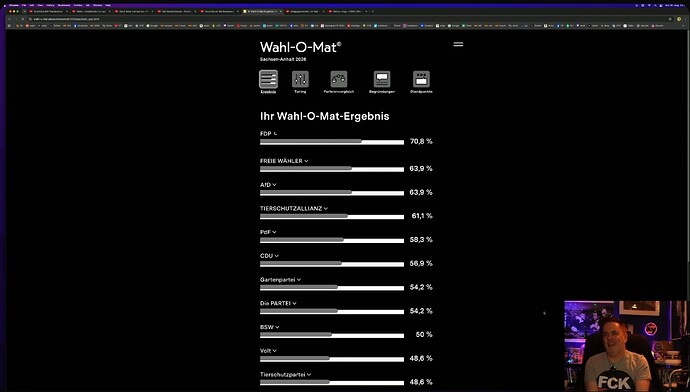Open a new browser tab
Viewport: 690px width, 392px height.
[x=372, y=11]
